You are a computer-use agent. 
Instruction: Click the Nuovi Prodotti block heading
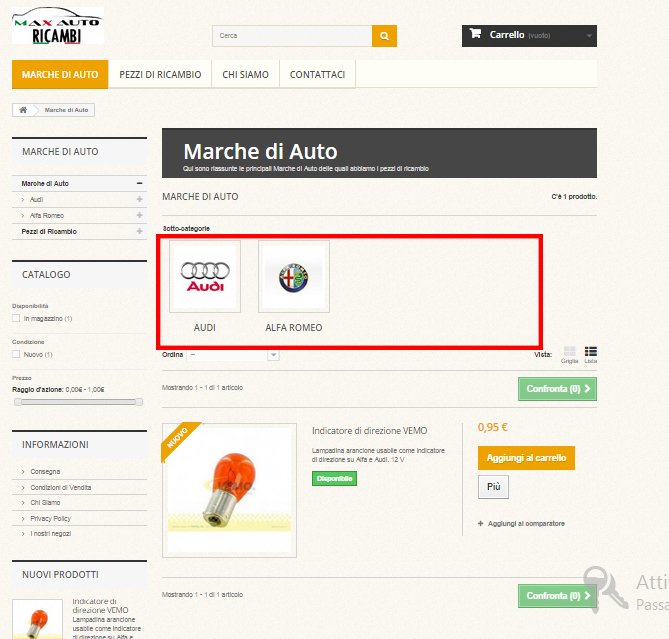click(x=60, y=575)
